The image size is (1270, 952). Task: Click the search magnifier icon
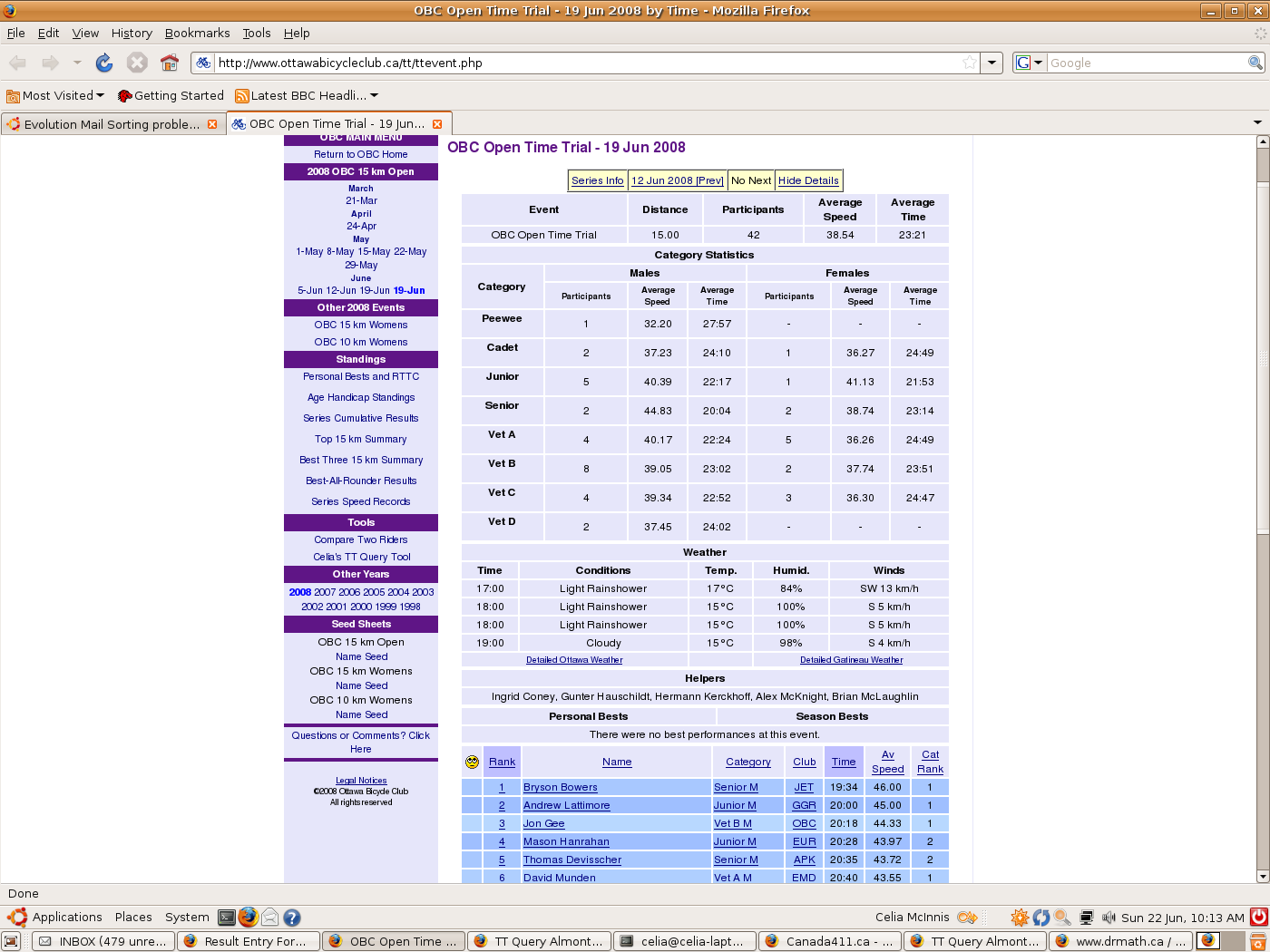pos(1255,63)
